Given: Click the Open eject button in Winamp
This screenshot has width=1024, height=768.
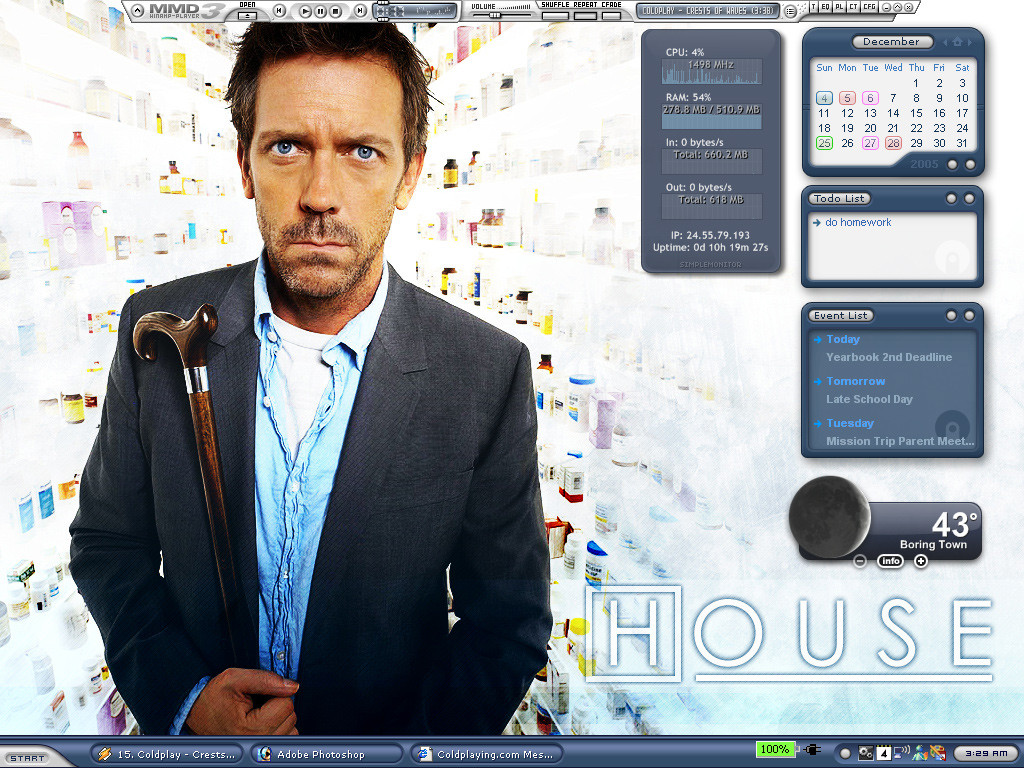Looking at the screenshot, I should tap(247, 16).
